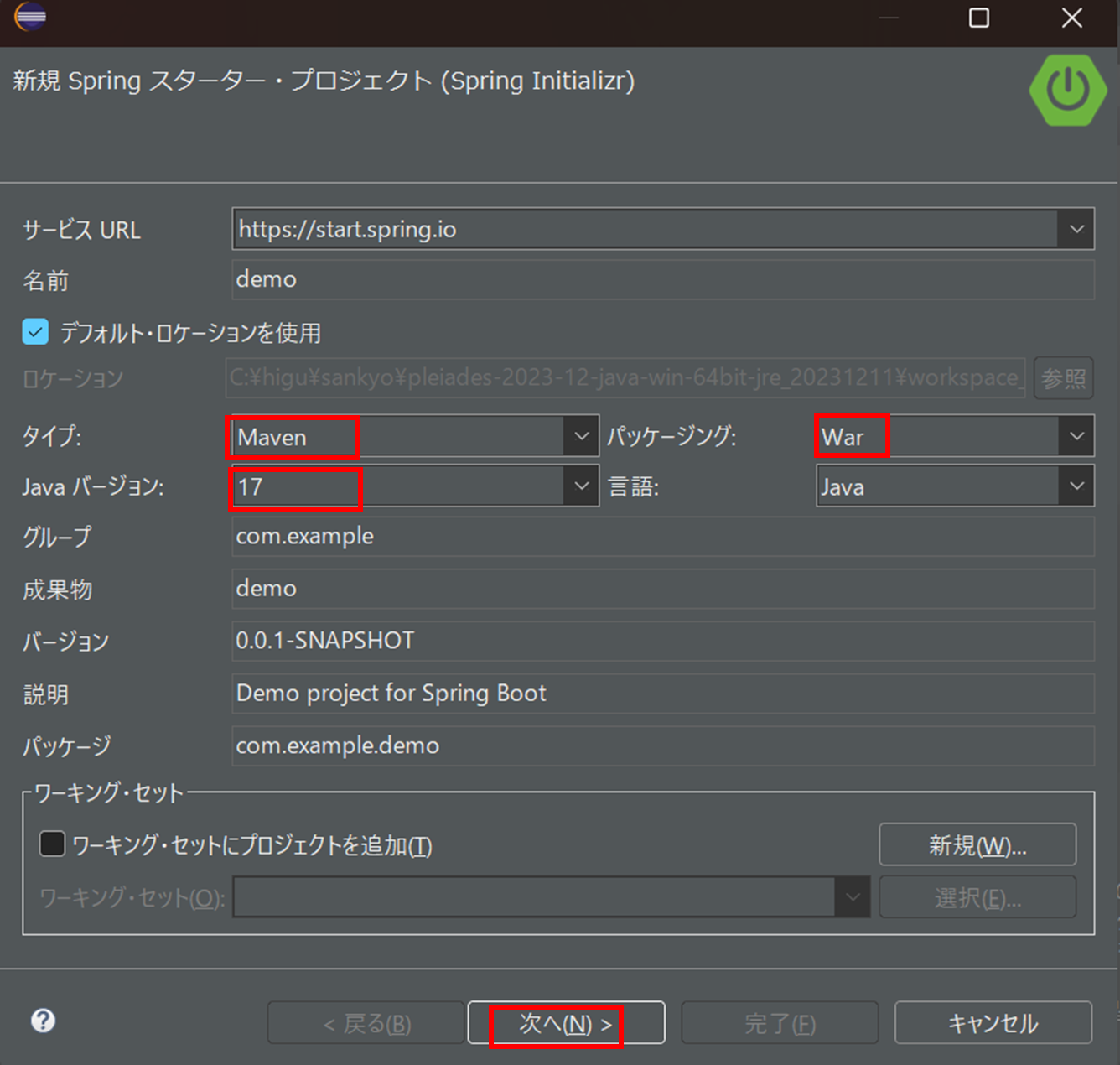The width and height of the screenshot is (1120, 1065).
Task: Open the パッケージング dropdown showing War
Action: tap(1077, 436)
